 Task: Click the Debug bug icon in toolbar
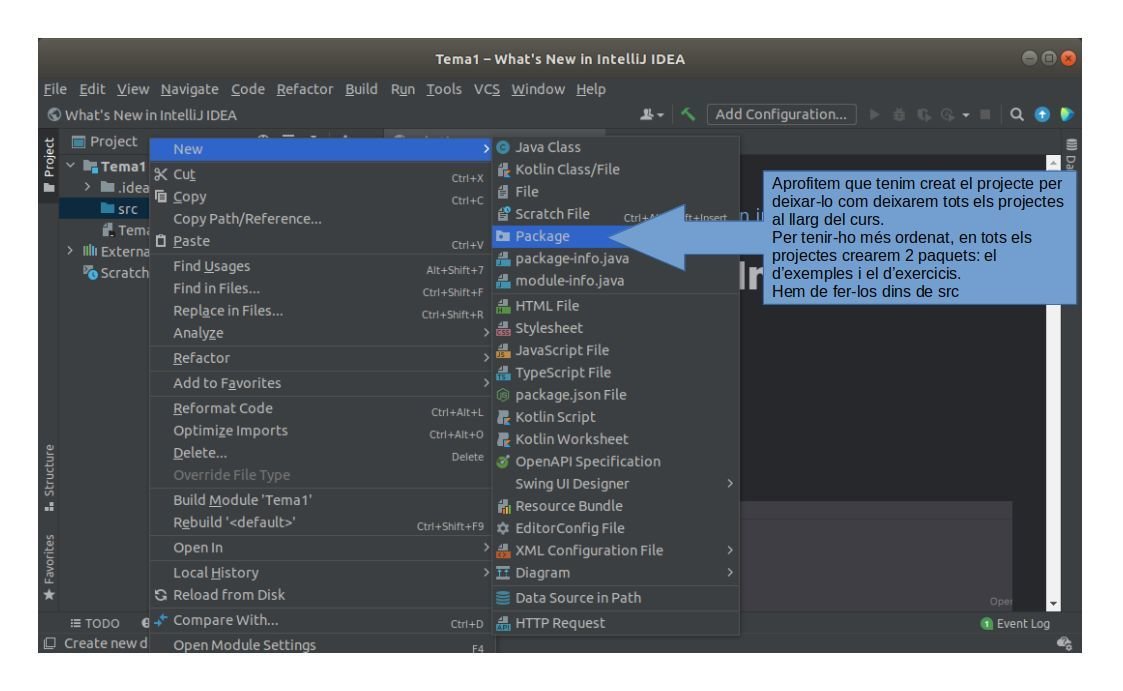click(899, 115)
